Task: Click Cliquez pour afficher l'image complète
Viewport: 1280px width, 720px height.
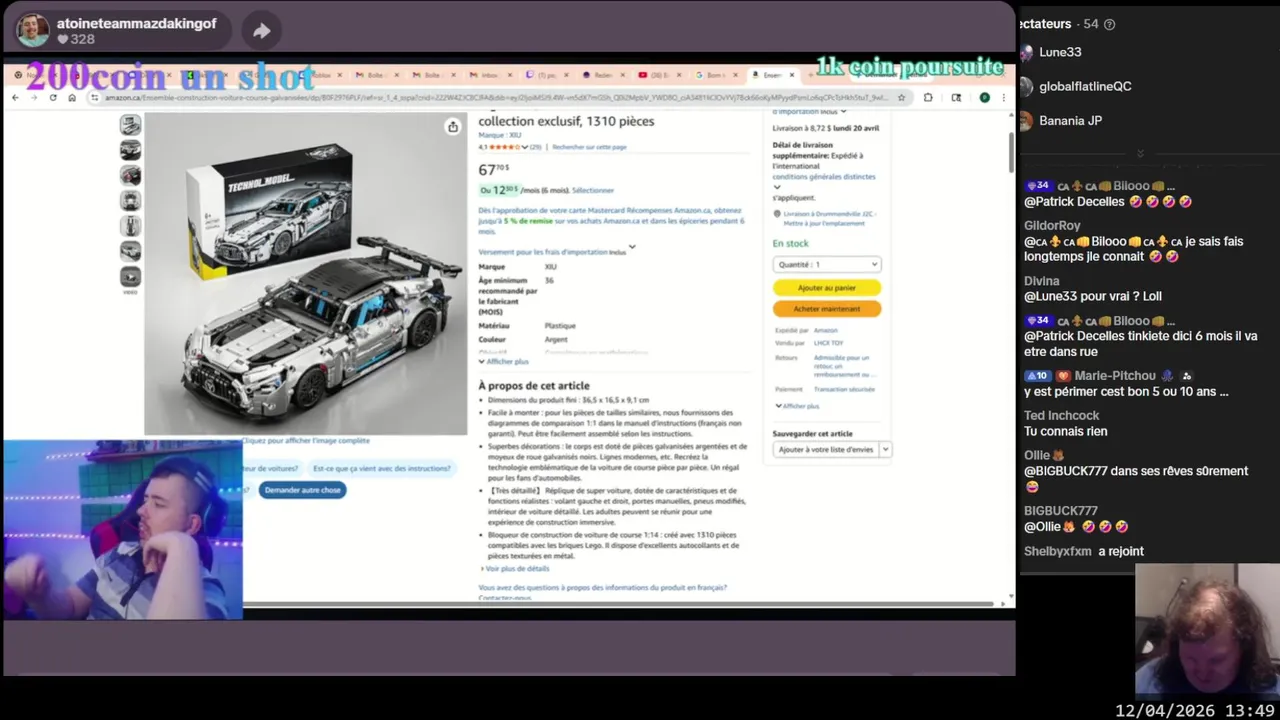Action: click(x=306, y=440)
